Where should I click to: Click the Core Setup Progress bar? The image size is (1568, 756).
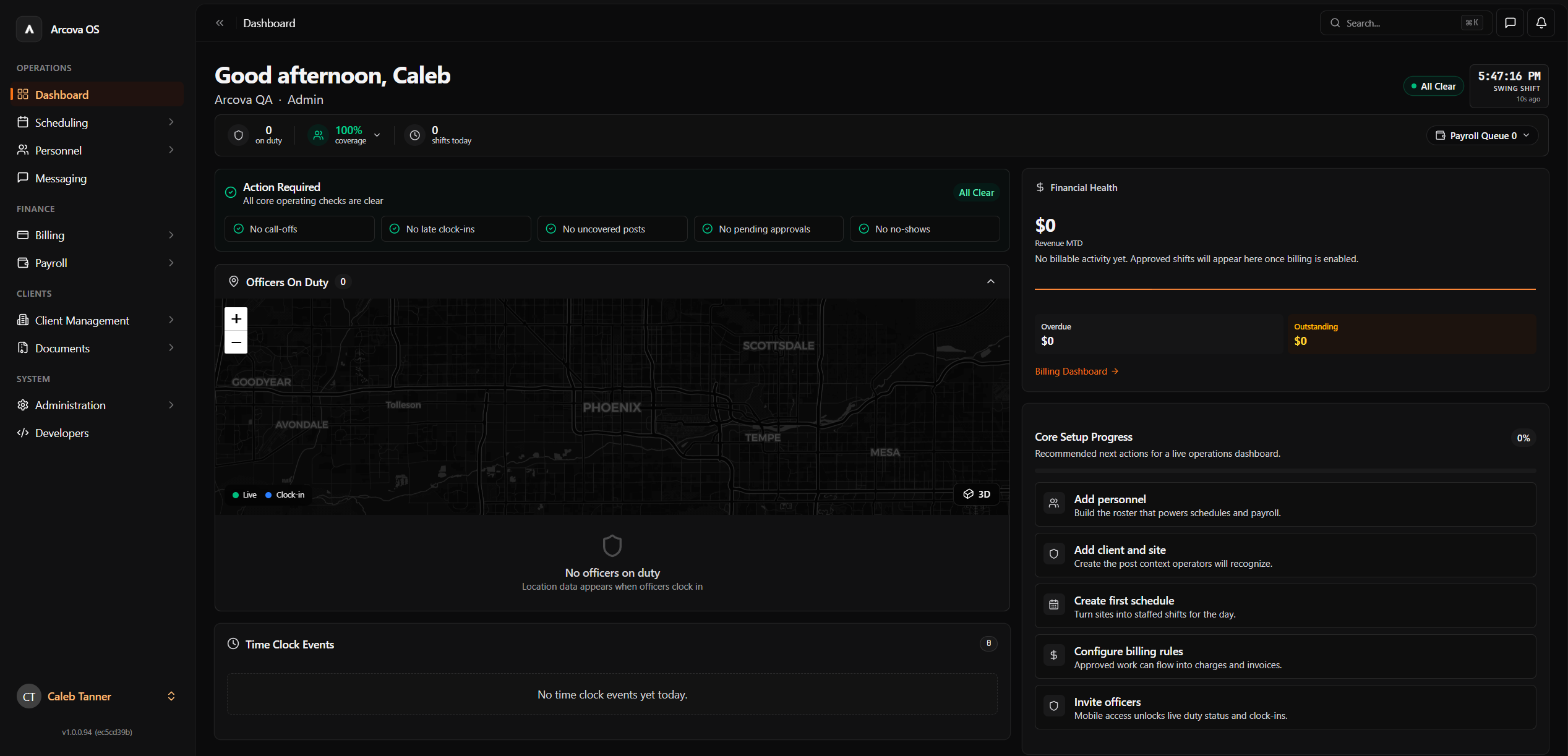tap(1285, 471)
